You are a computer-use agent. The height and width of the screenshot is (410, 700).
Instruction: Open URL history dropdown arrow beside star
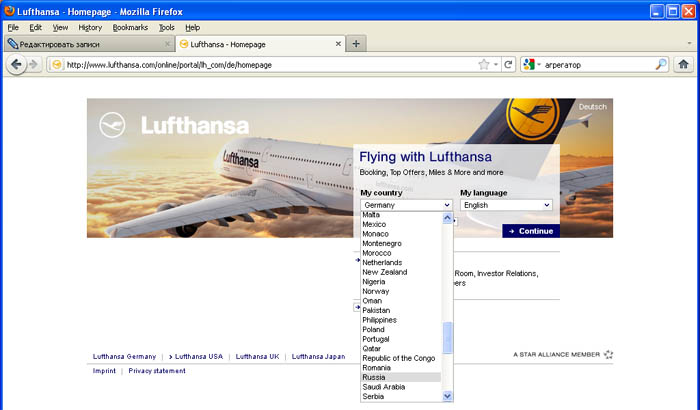pyautogui.click(x=496, y=65)
